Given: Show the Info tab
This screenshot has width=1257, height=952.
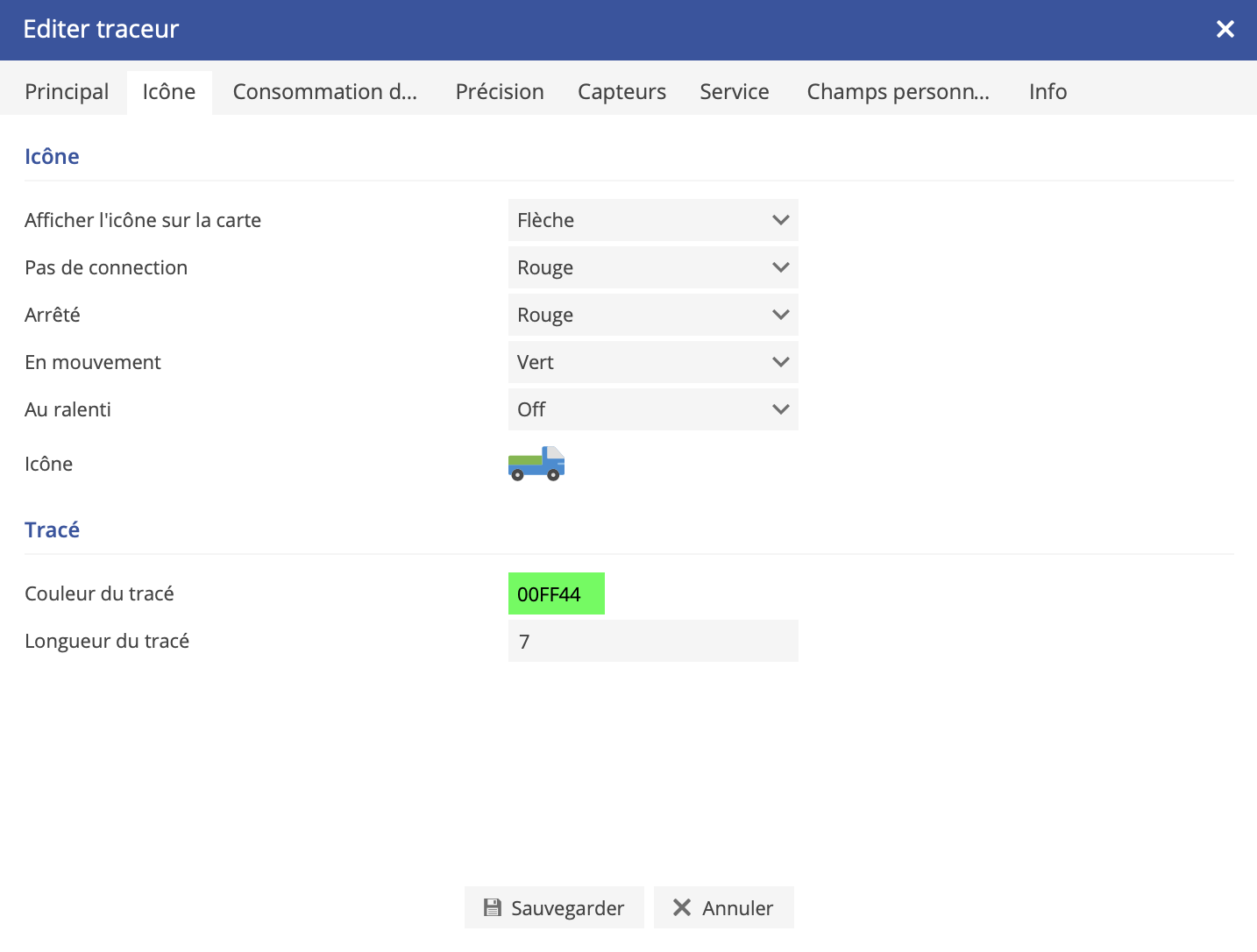Looking at the screenshot, I should coord(1047,92).
